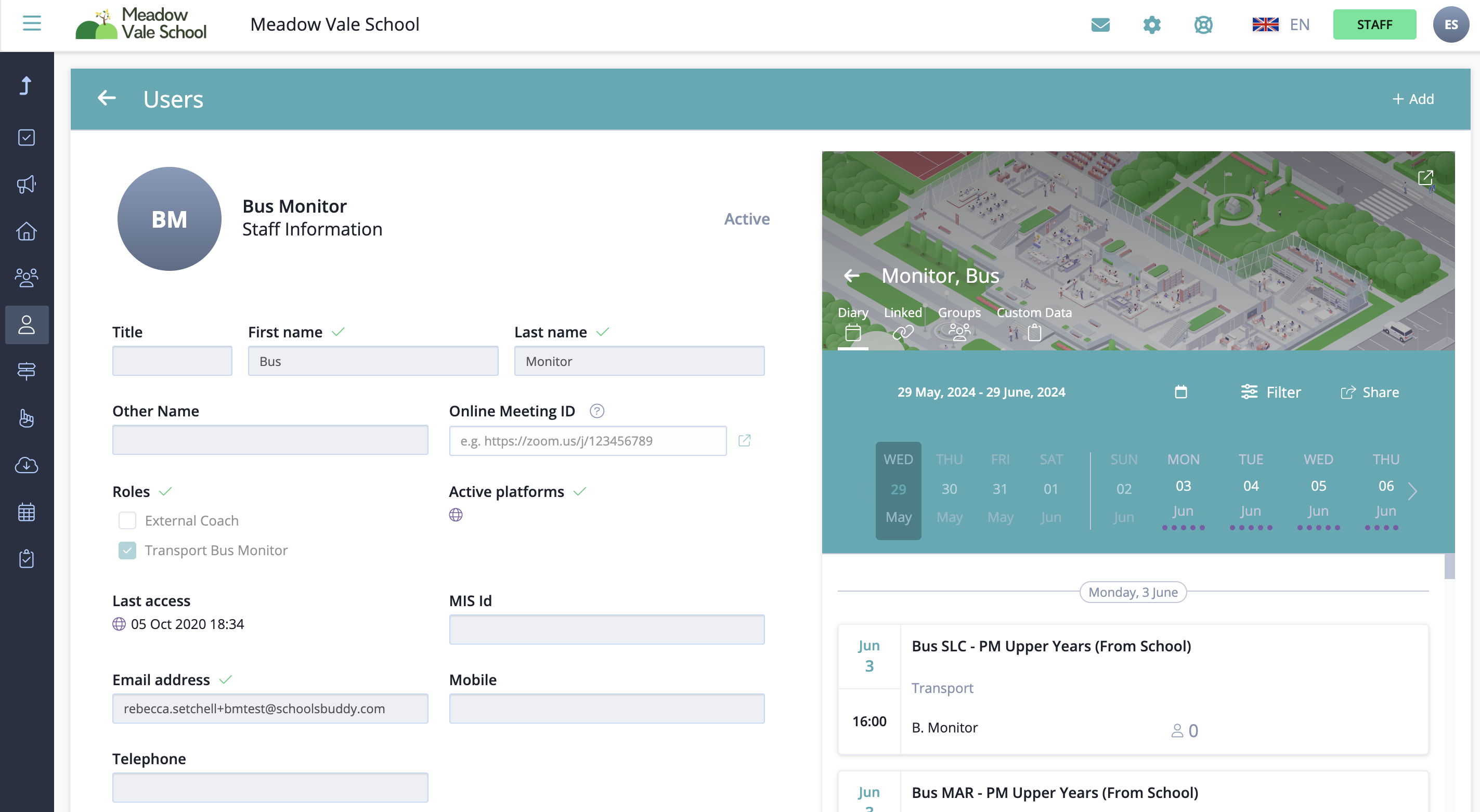1480x812 pixels.
Task: Open the calendar grid sidebar icon
Action: [x=27, y=512]
